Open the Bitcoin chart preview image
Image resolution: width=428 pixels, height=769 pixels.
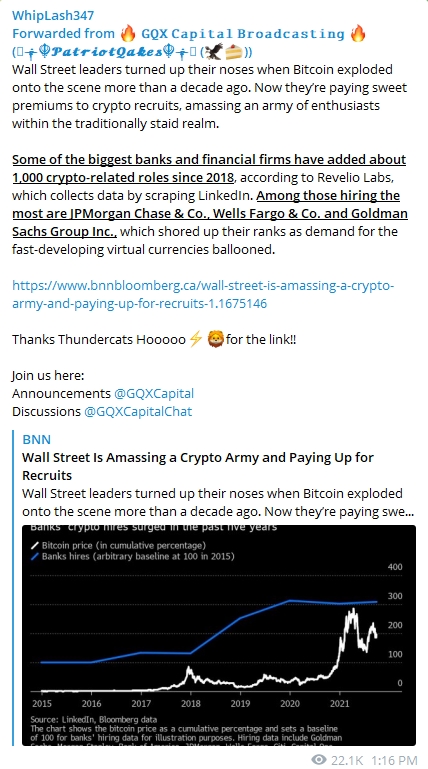[219, 635]
